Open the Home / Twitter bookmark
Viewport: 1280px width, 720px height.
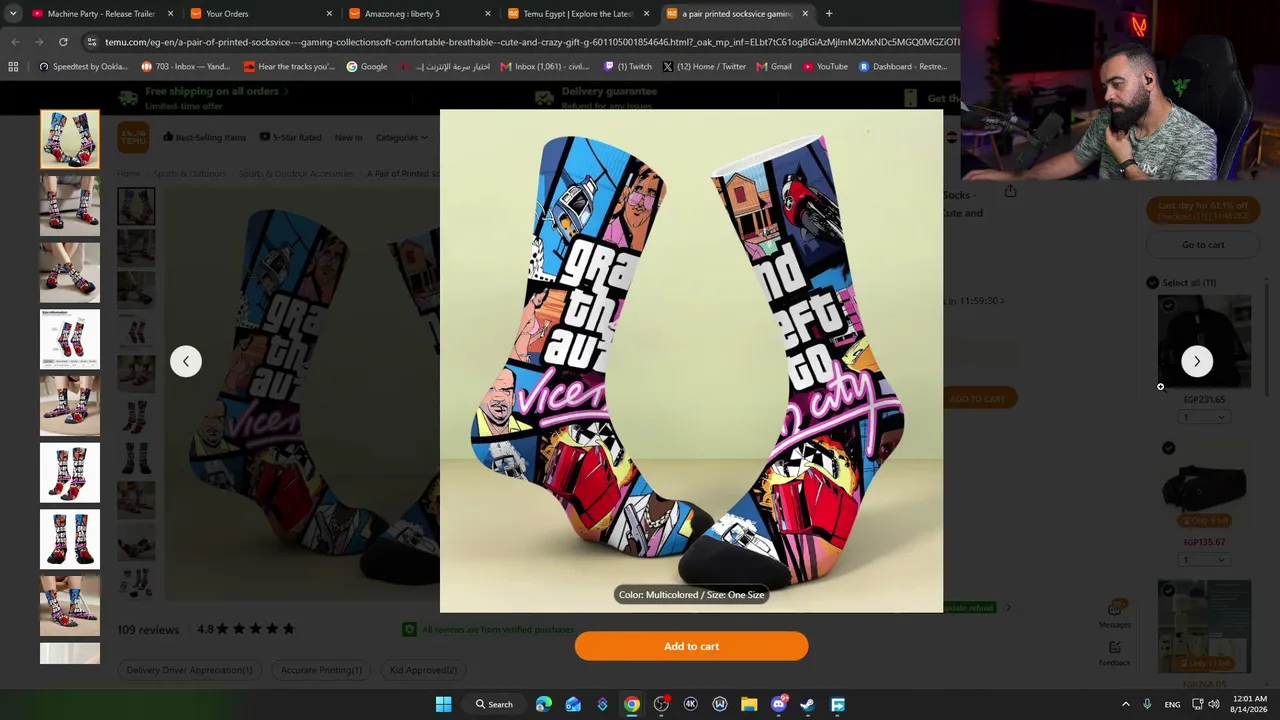(x=704, y=67)
